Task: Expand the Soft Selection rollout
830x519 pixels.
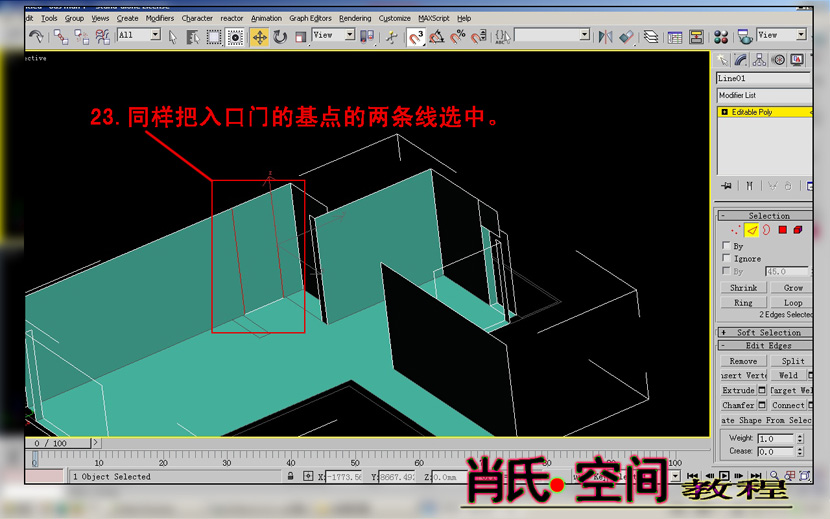Action: [765, 333]
